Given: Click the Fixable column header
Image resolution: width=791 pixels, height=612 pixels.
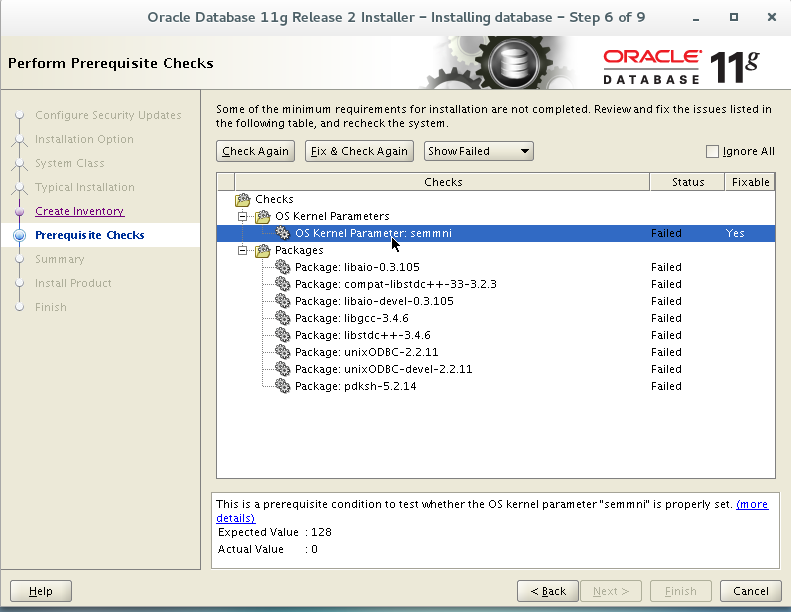Looking at the screenshot, I should [750, 182].
